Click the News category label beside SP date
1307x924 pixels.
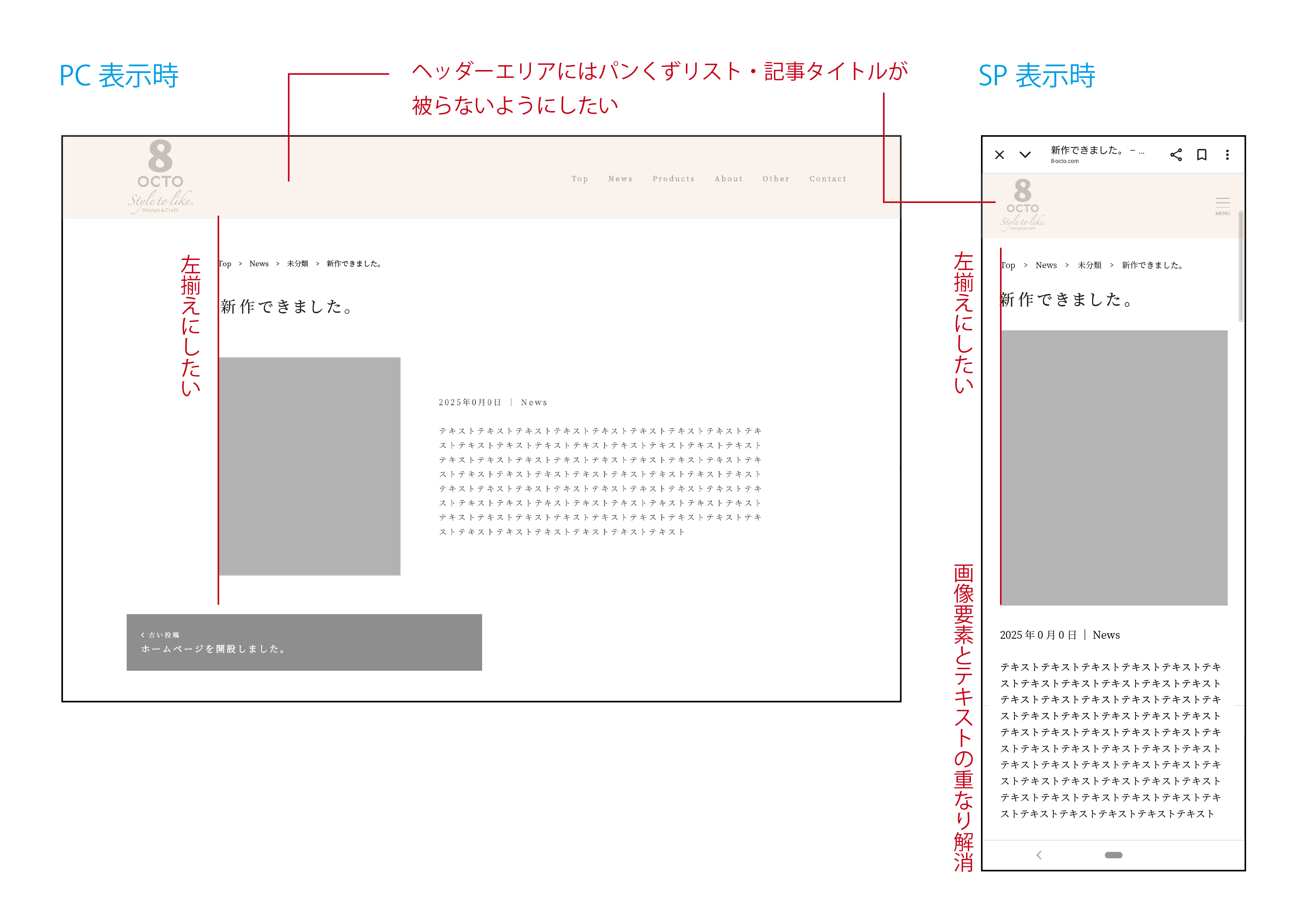tap(1106, 635)
